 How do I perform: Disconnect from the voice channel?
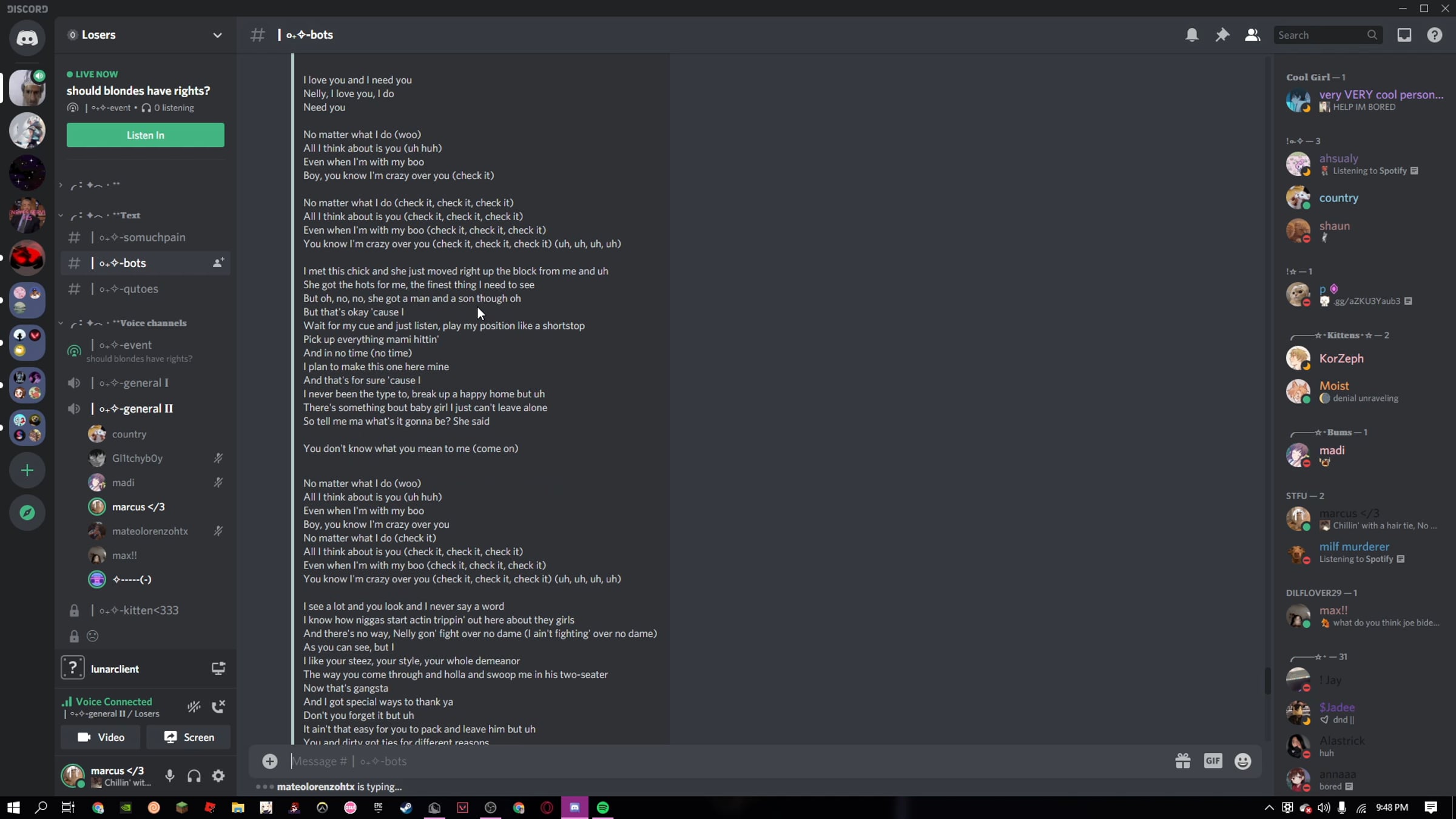click(x=218, y=706)
